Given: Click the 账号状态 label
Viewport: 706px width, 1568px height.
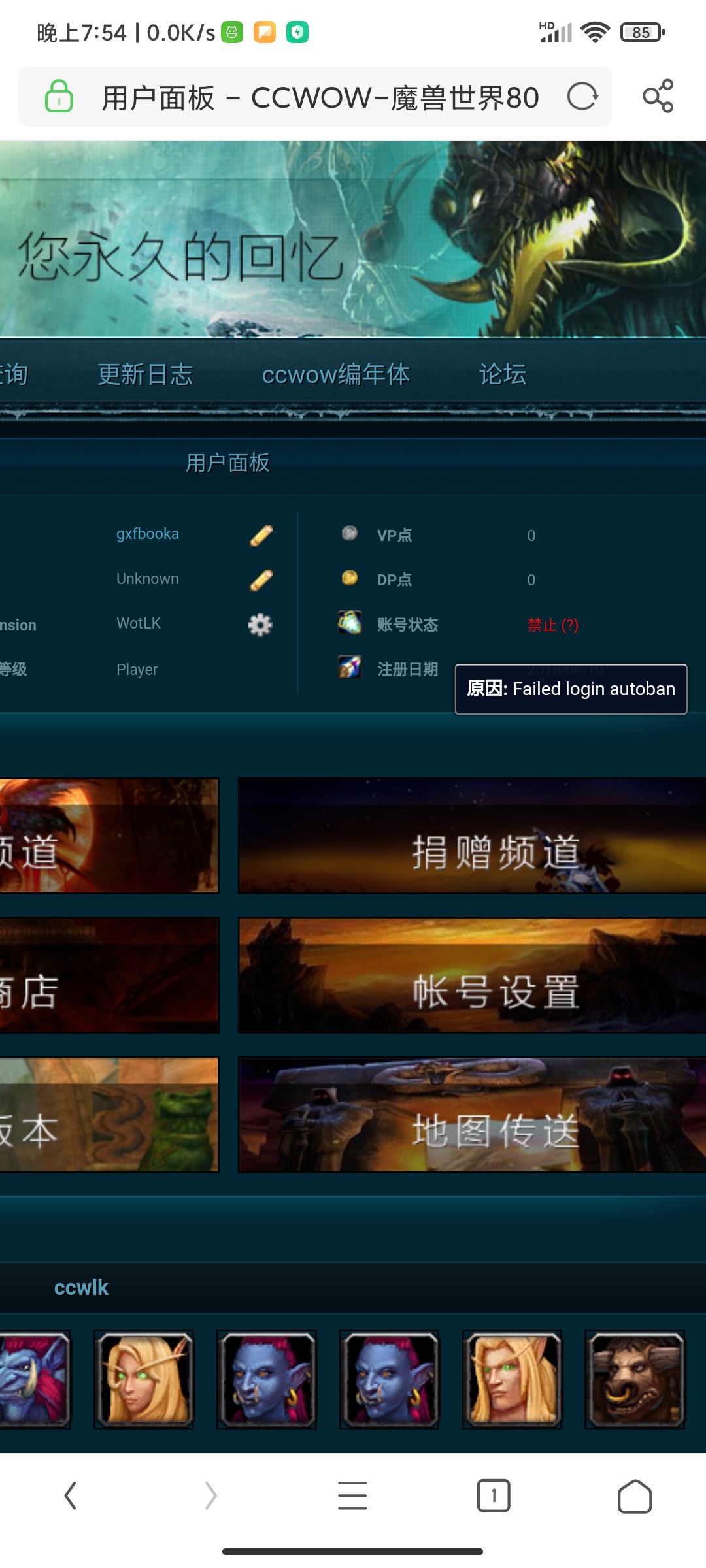Looking at the screenshot, I should pyautogui.click(x=408, y=625).
